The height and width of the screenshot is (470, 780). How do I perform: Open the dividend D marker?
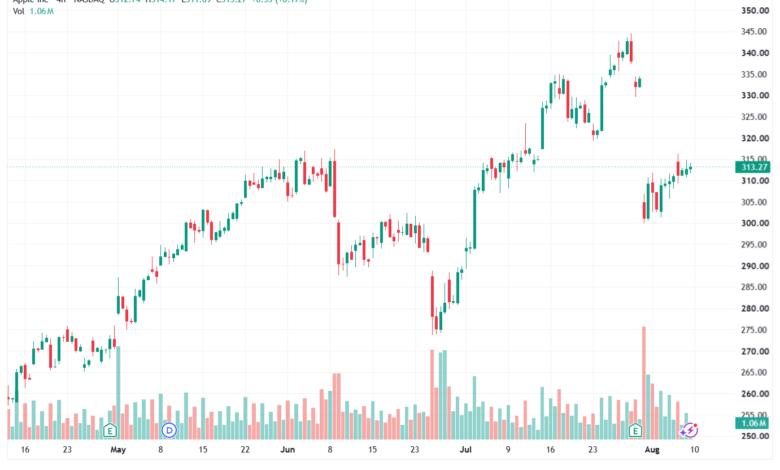click(x=169, y=430)
